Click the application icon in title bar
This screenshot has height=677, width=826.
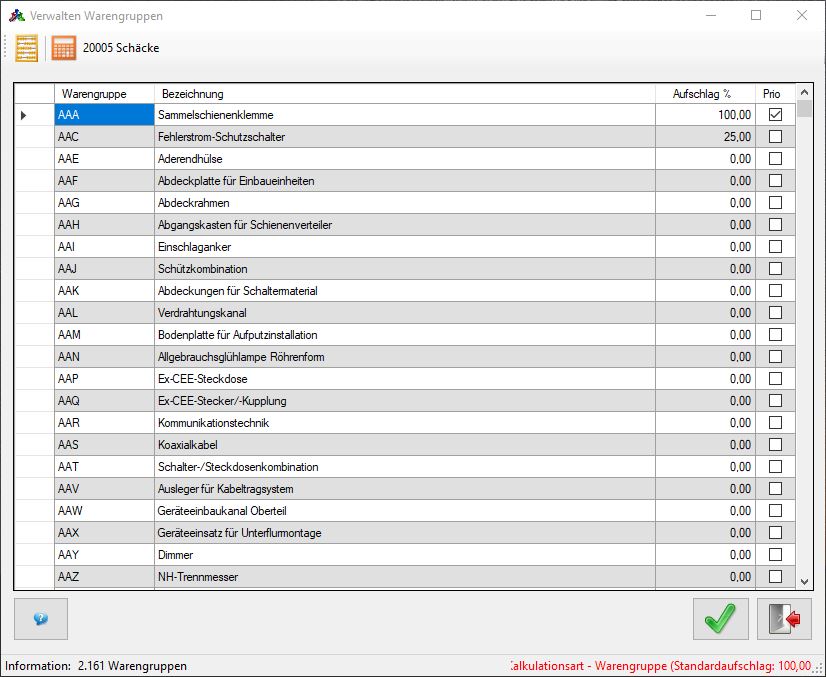[16, 16]
